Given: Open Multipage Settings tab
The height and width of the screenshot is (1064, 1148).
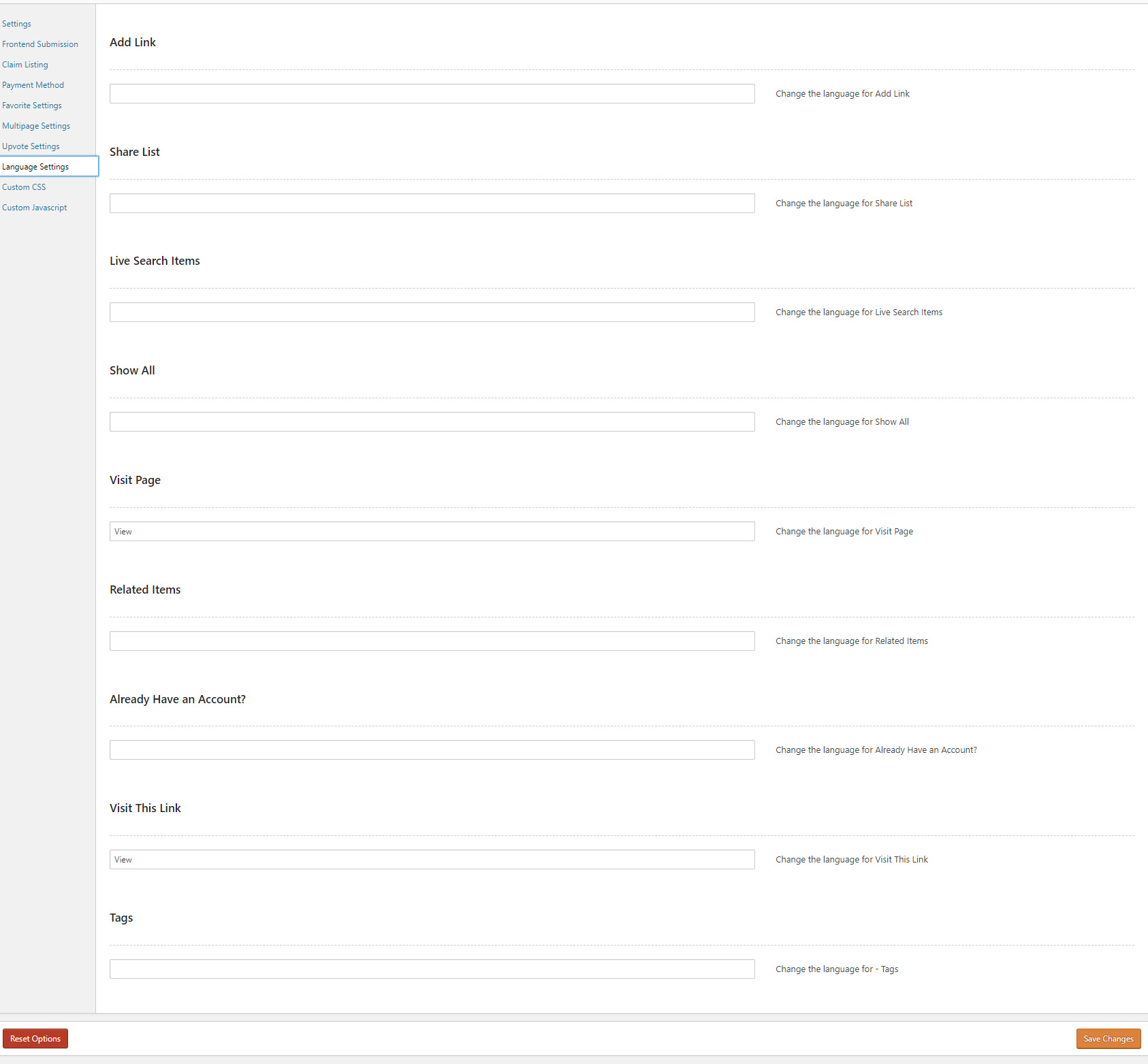Looking at the screenshot, I should pyautogui.click(x=36, y=126).
